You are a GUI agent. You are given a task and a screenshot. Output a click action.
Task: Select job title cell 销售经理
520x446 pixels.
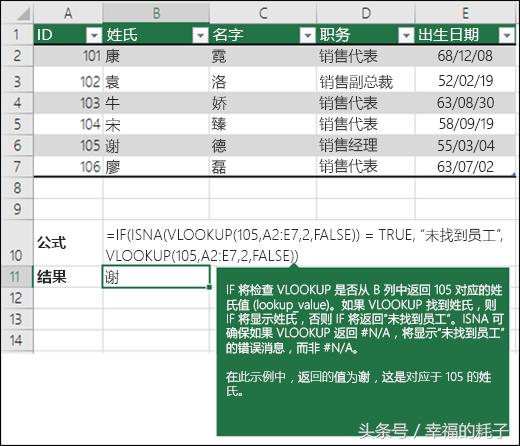point(366,145)
